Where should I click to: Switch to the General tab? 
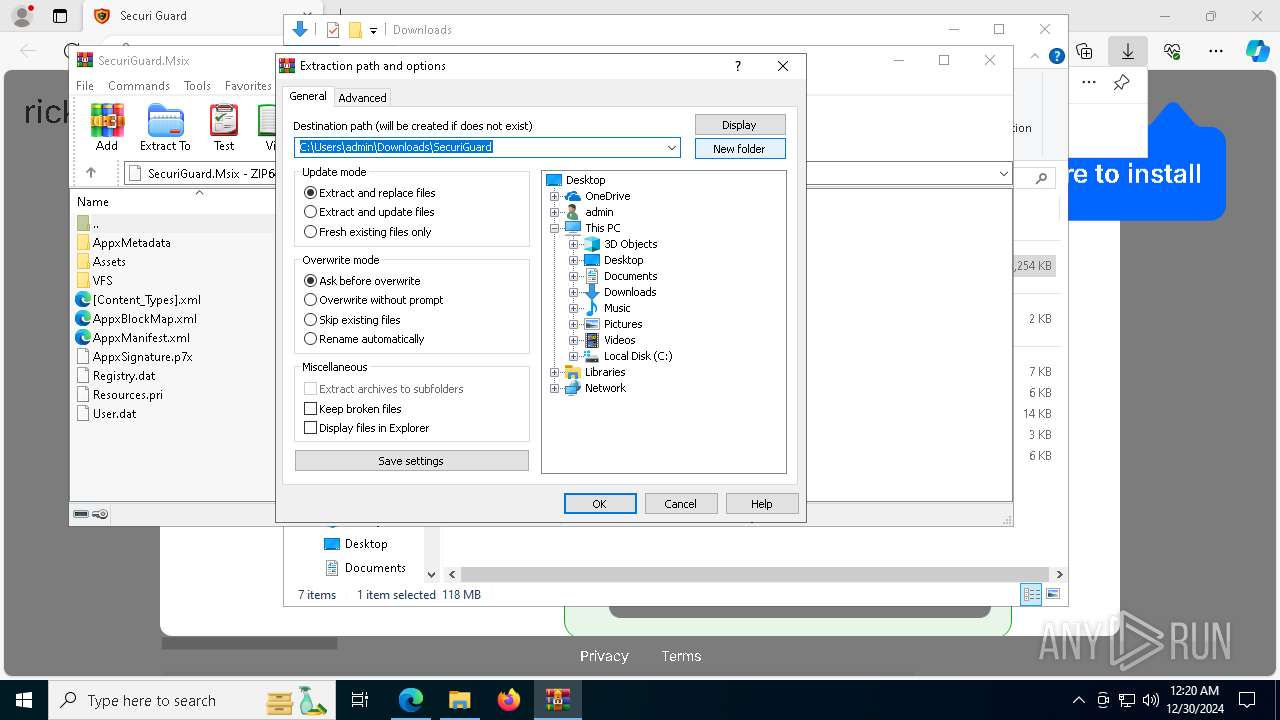coord(308,96)
